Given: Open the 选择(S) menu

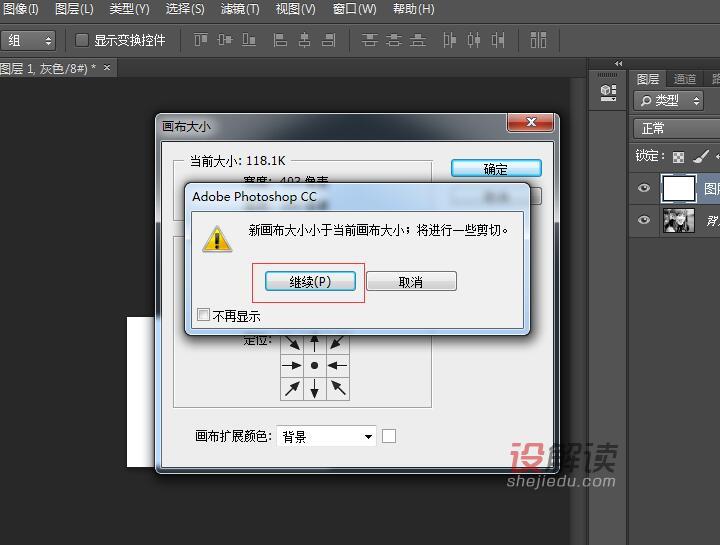Looking at the screenshot, I should (x=185, y=9).
